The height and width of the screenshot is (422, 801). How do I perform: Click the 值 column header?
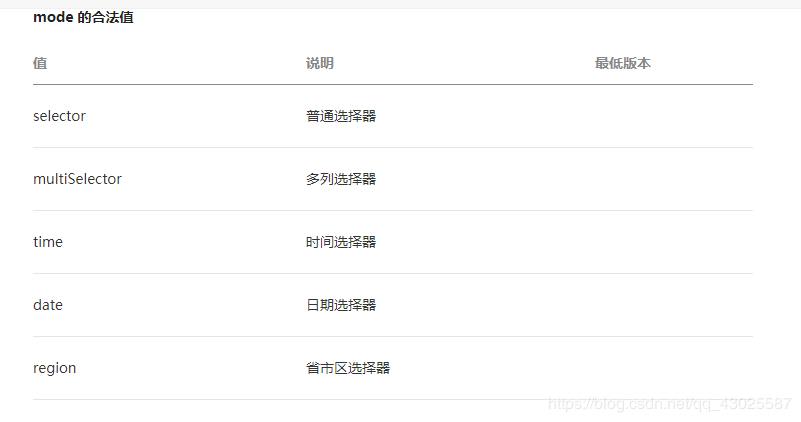tap(40, 63)
